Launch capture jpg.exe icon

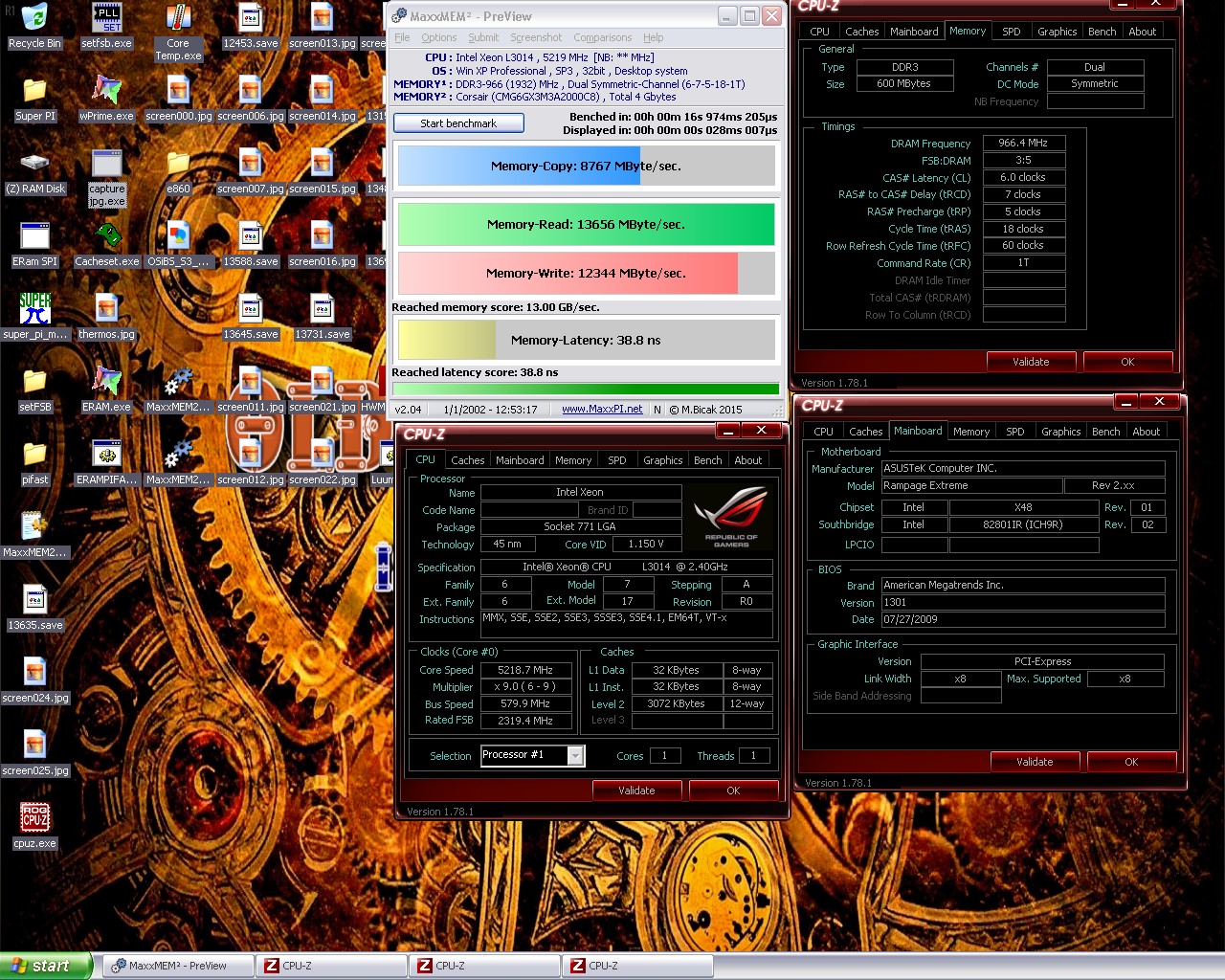pyautogui.click(x=107, y=178)
